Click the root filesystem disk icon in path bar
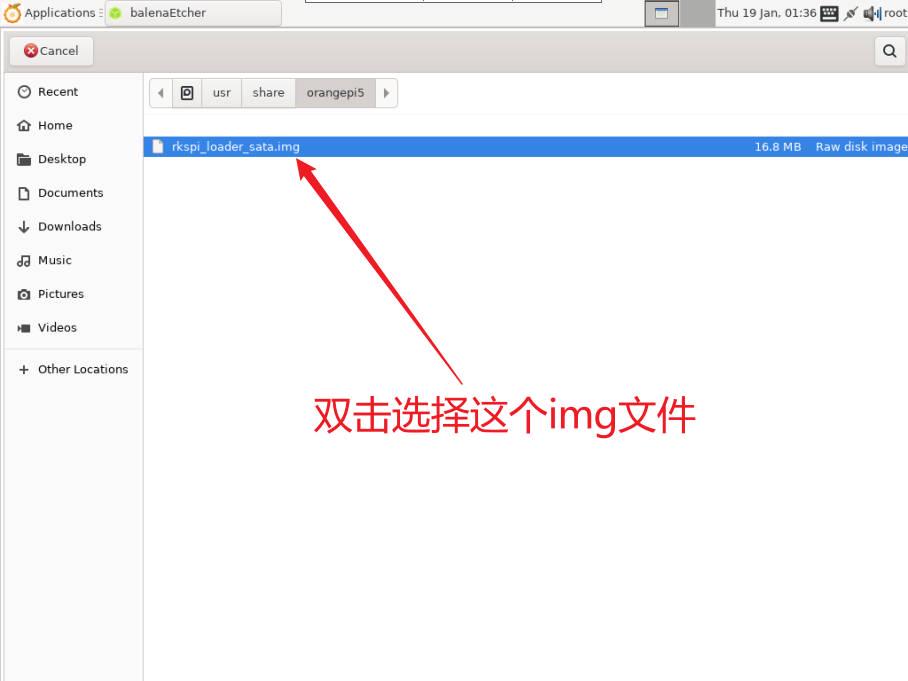The image size is (908, 681). [x=187, y=93]
